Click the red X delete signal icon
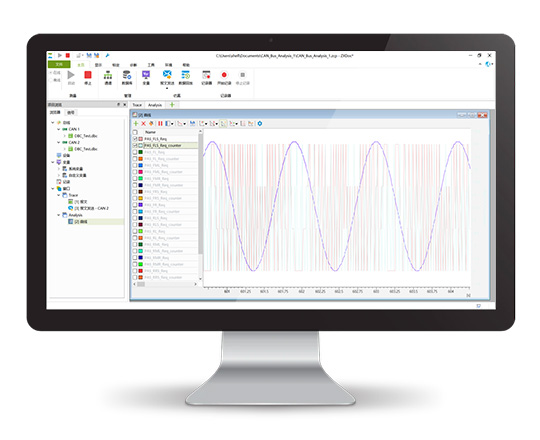Viewport: 540px width, 440px height. (x=143, y=123)
